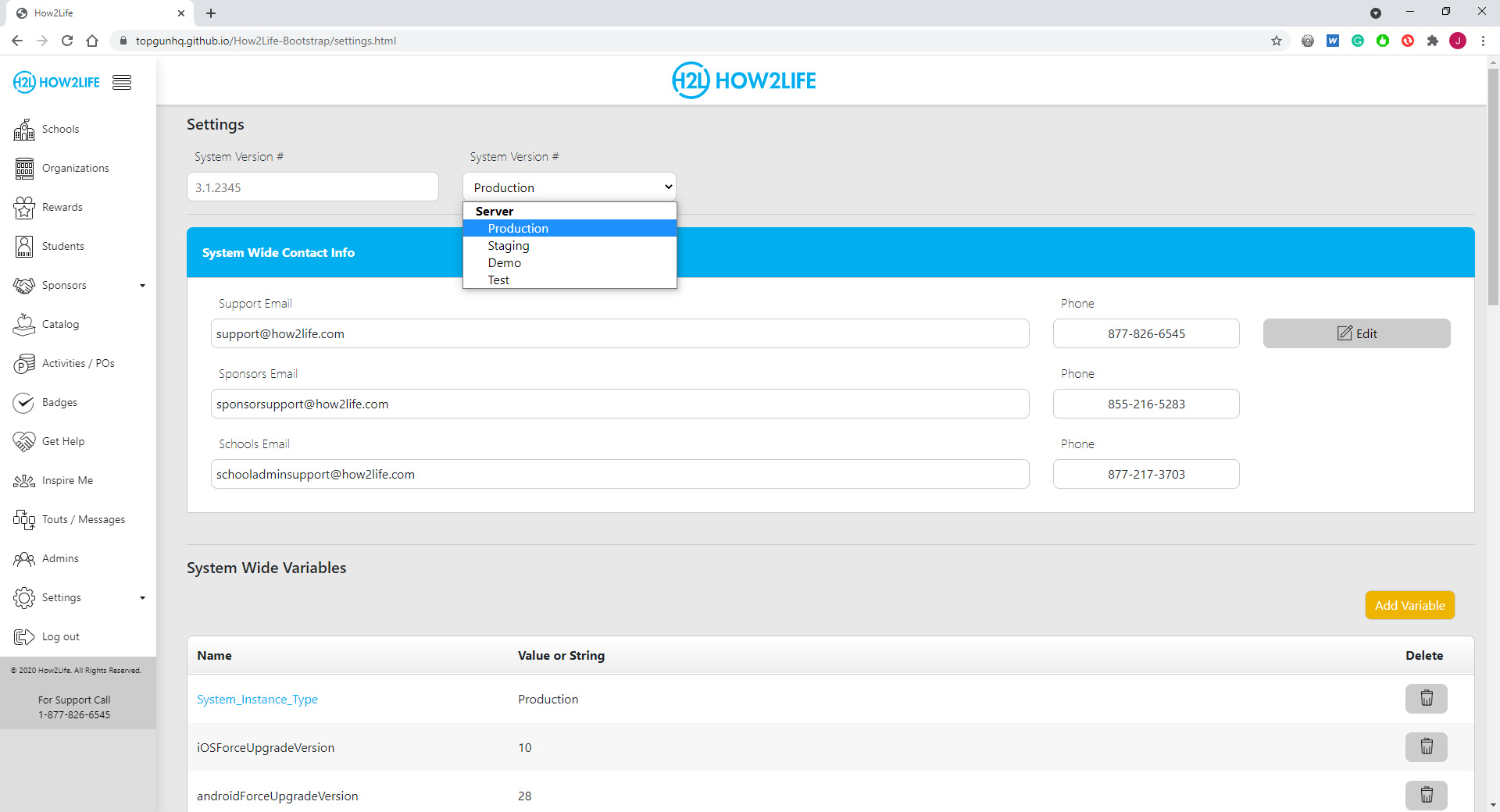Click the Add Variable button
Viewport: 1500px width, 812px height.
(1409, 605)
